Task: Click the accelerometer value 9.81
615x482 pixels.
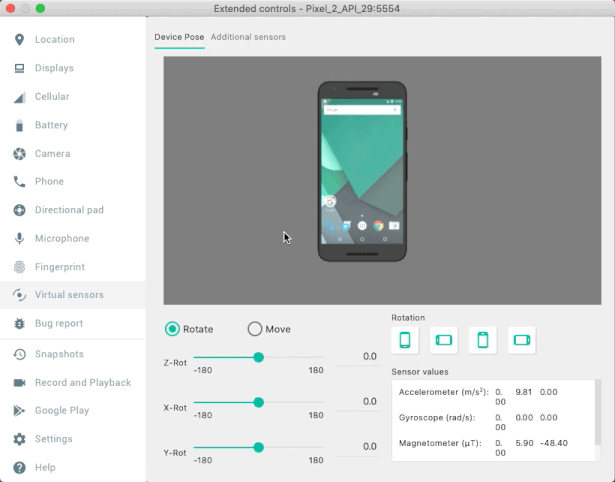Action: tap(524, 392)
